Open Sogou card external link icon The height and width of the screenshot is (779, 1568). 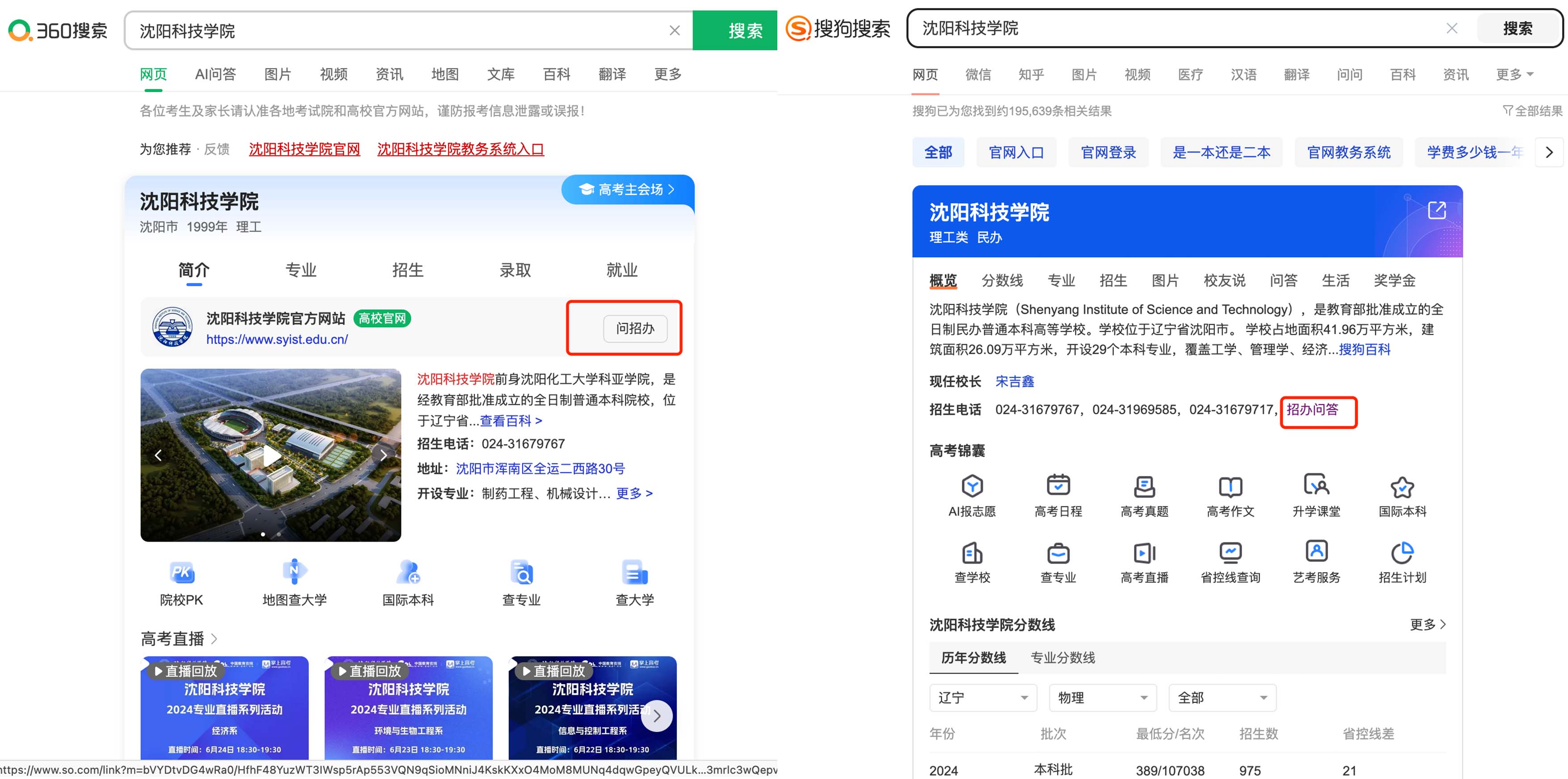click(x=1437, y=211)
